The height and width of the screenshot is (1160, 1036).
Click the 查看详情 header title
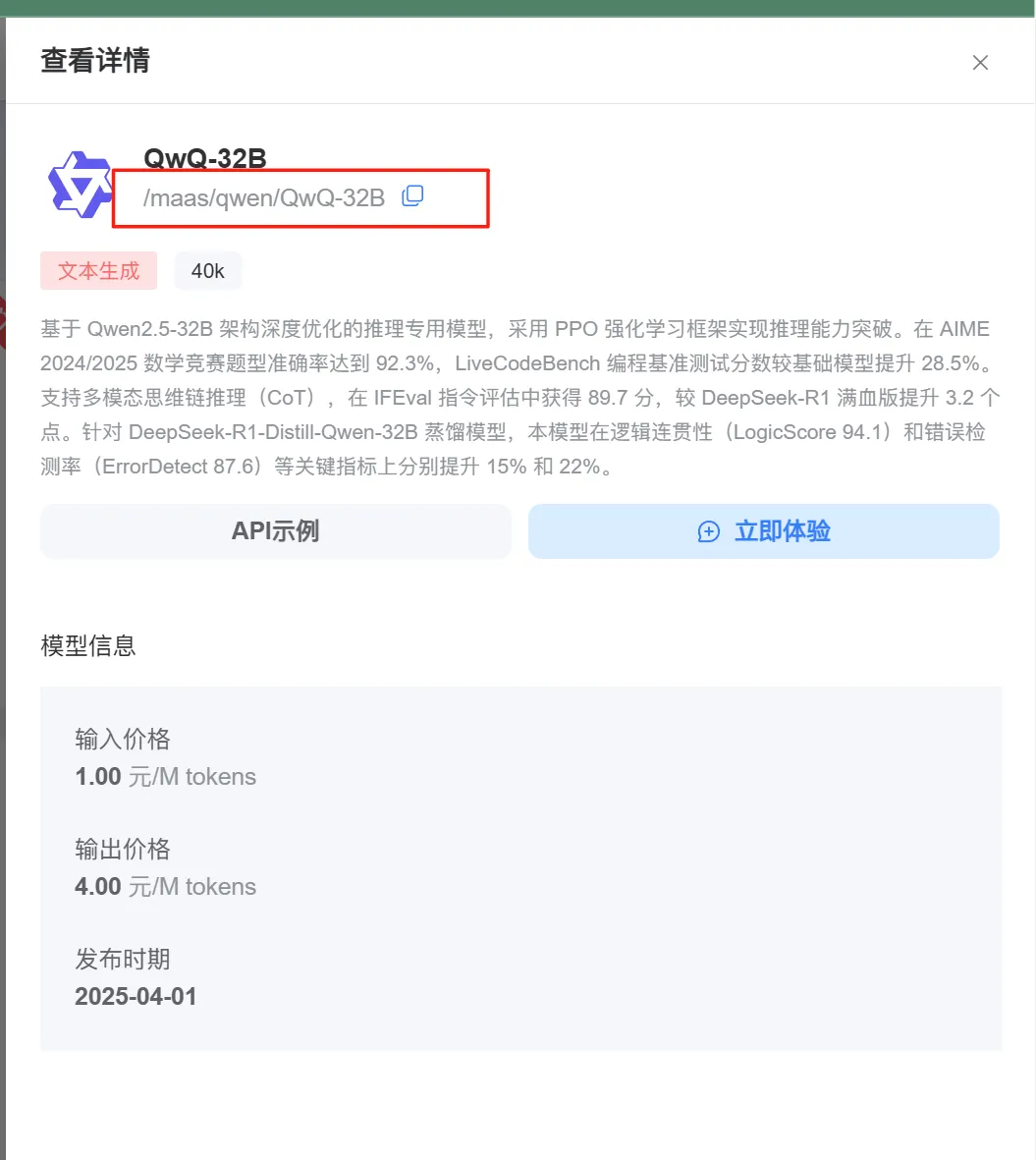[x=95, y=61]
